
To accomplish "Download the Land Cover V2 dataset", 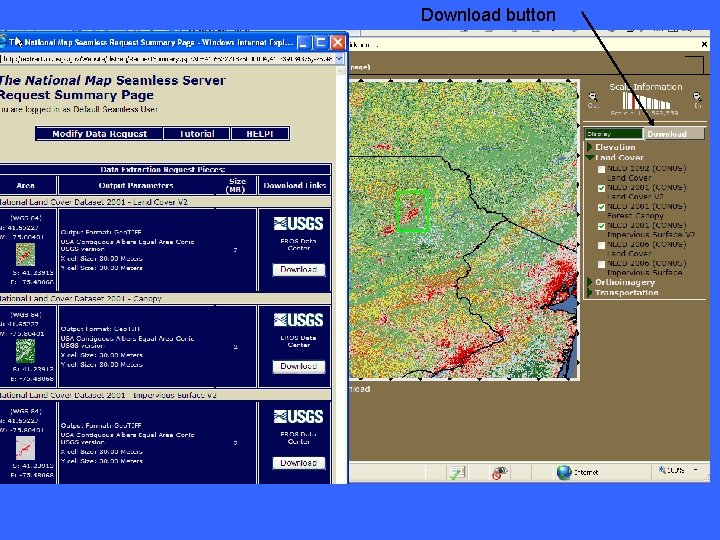I will pyautogui.click(x=299, y=270).
